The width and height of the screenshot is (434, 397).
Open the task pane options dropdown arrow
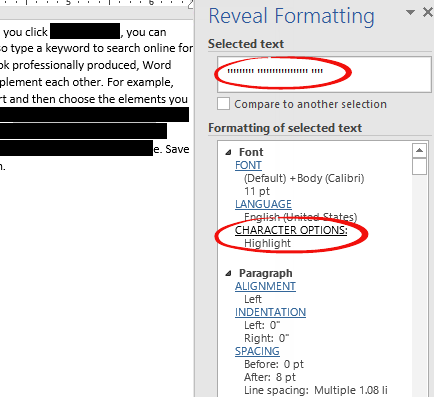point(410,13)
